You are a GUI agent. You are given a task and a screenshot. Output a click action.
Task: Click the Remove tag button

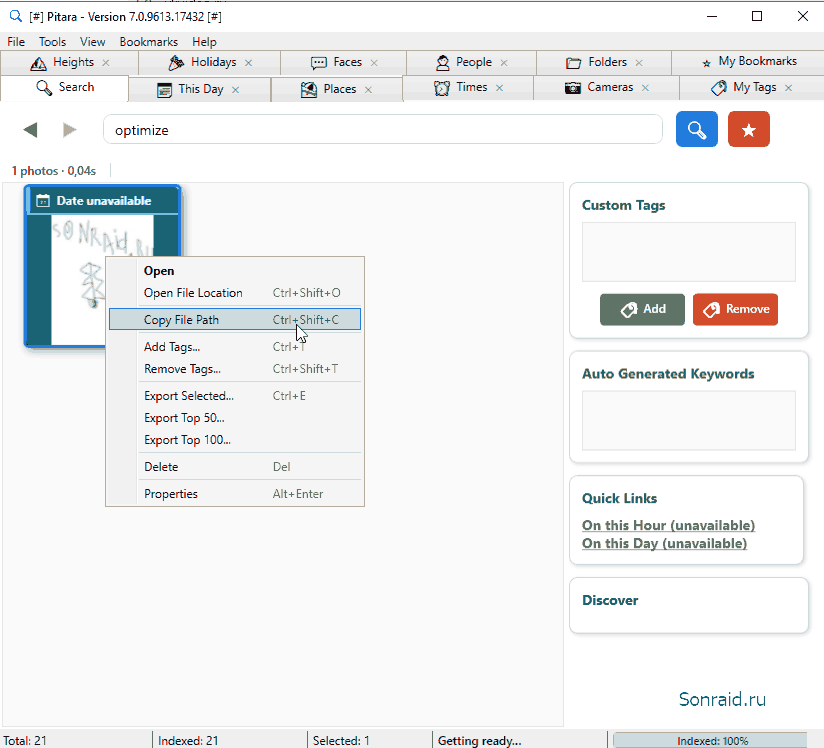pos(735,309)
